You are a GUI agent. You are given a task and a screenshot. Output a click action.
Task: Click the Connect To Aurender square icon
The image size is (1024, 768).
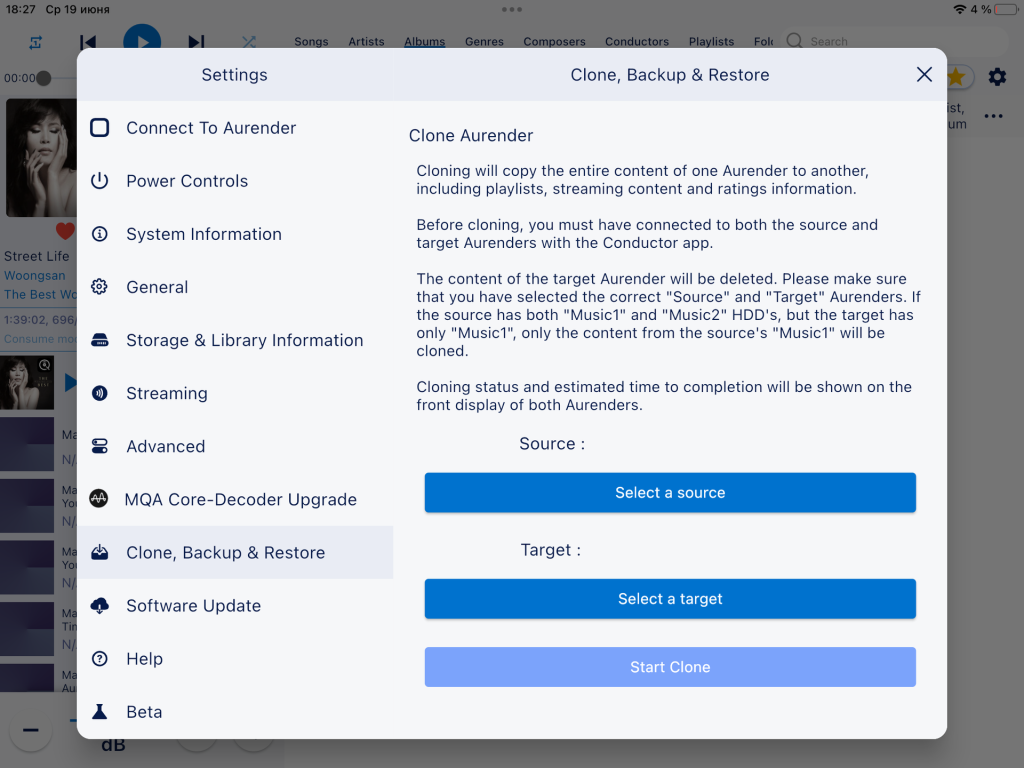click(99, 127)
